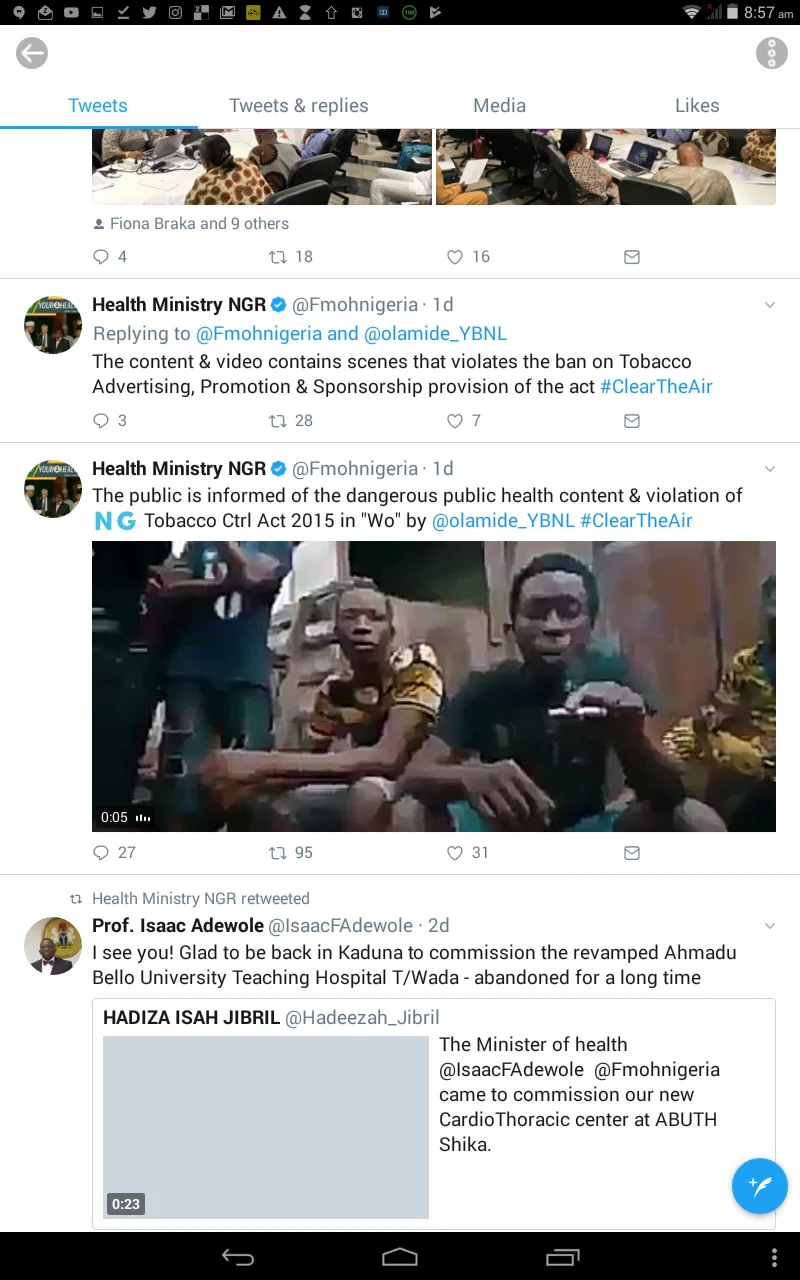Share the #ClearTheAir reply tweet via message
The image size is (800, 1280).
point(632,421)
